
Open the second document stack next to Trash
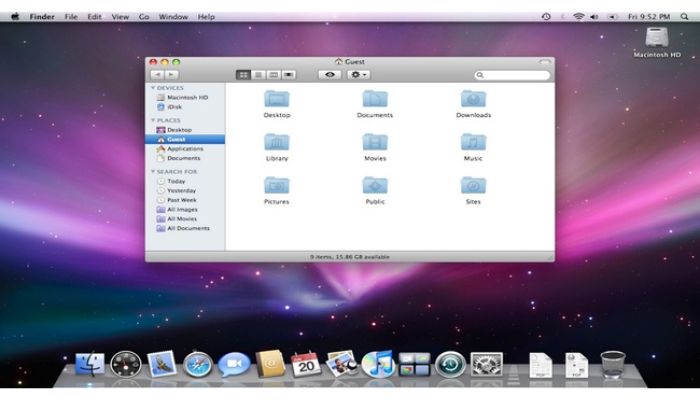coord(576,365)
